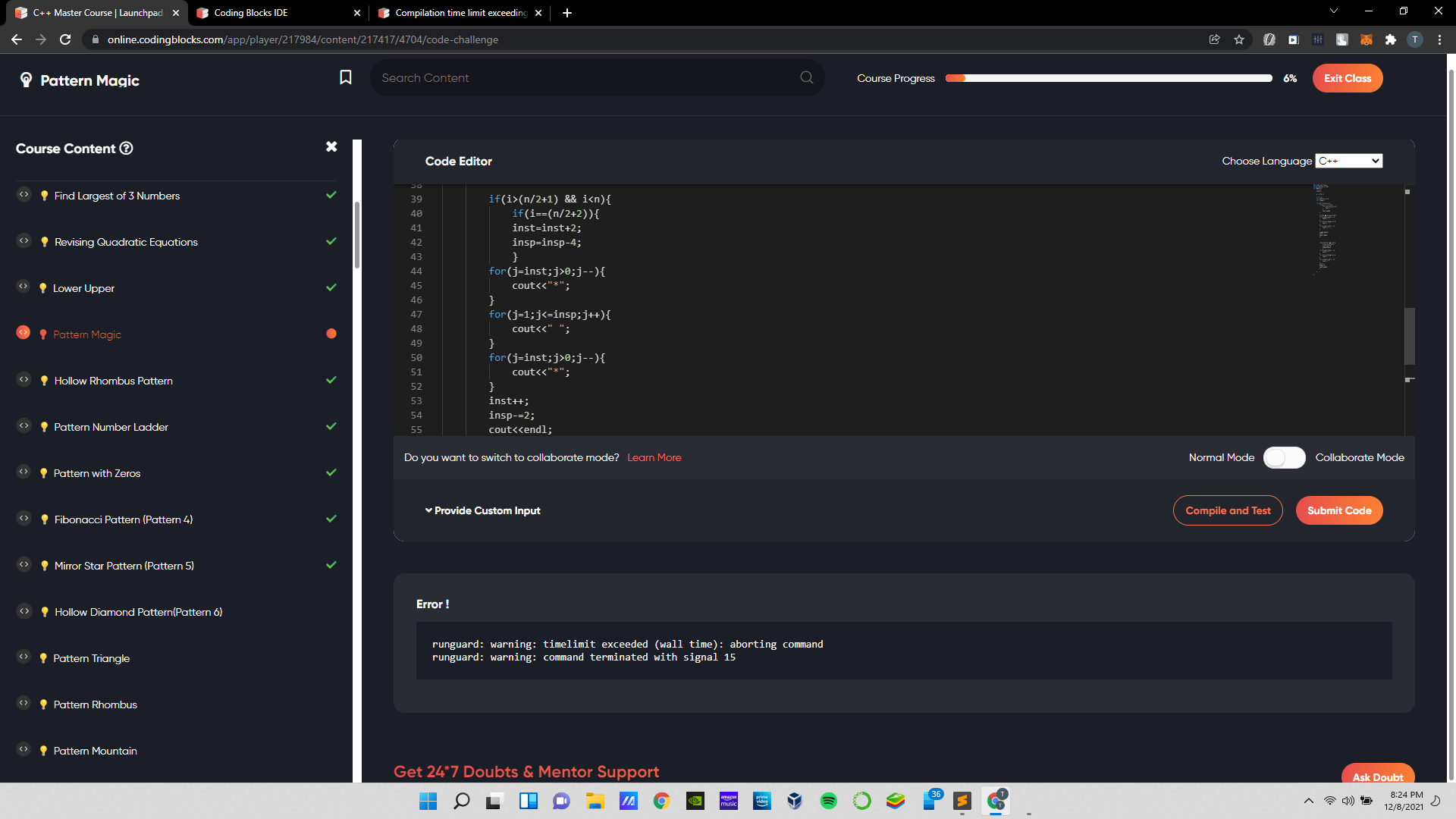Click the Course Content help question icon
The image size is (1456, 819).
pos(127,149)
